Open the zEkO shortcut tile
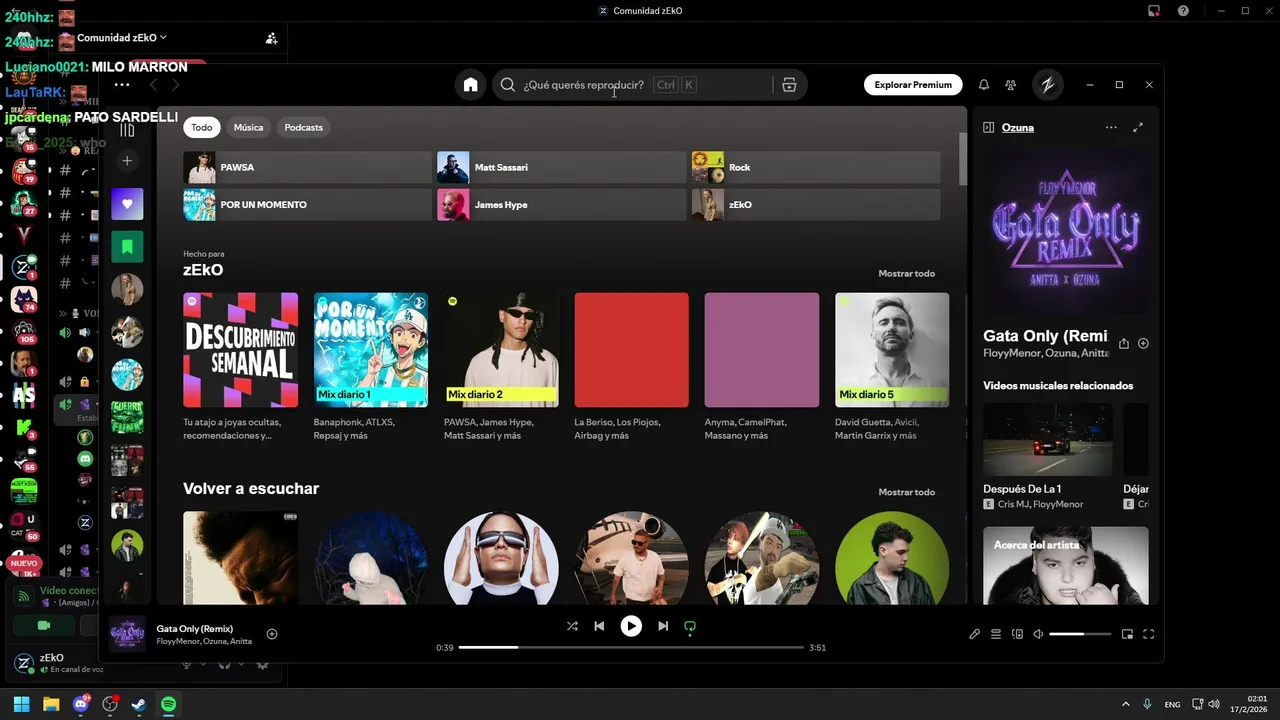 point(816,204)
